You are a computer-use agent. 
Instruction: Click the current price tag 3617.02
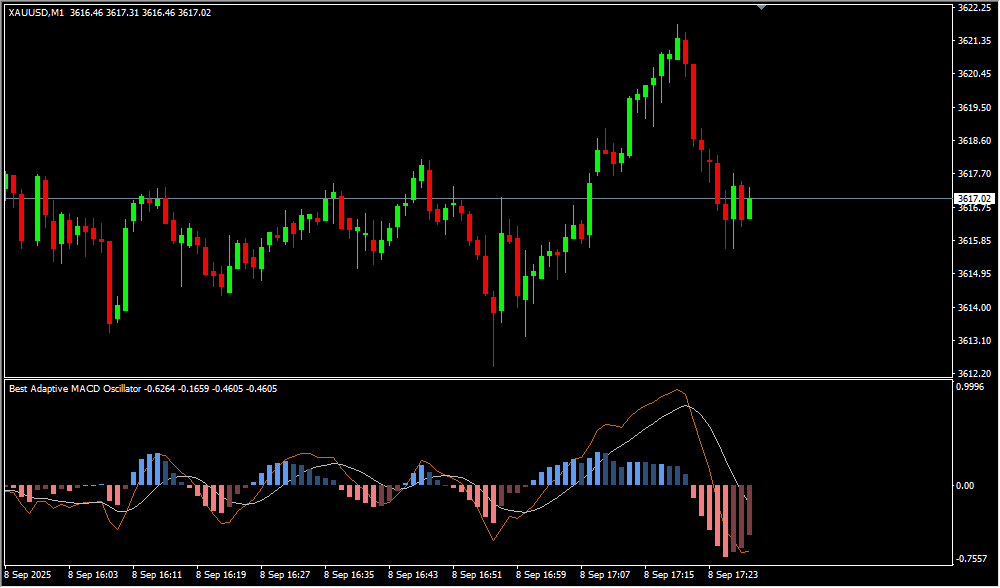pyautogui.click(x=974, y=199)
